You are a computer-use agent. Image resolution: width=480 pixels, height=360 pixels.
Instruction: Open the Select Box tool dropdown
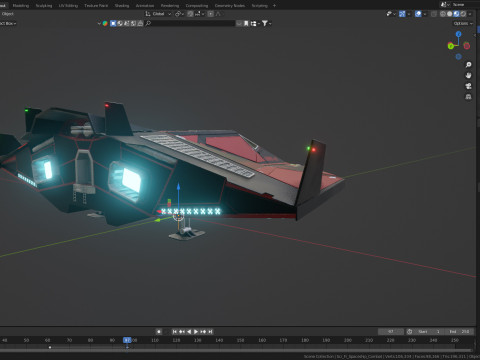coord(8,23)
